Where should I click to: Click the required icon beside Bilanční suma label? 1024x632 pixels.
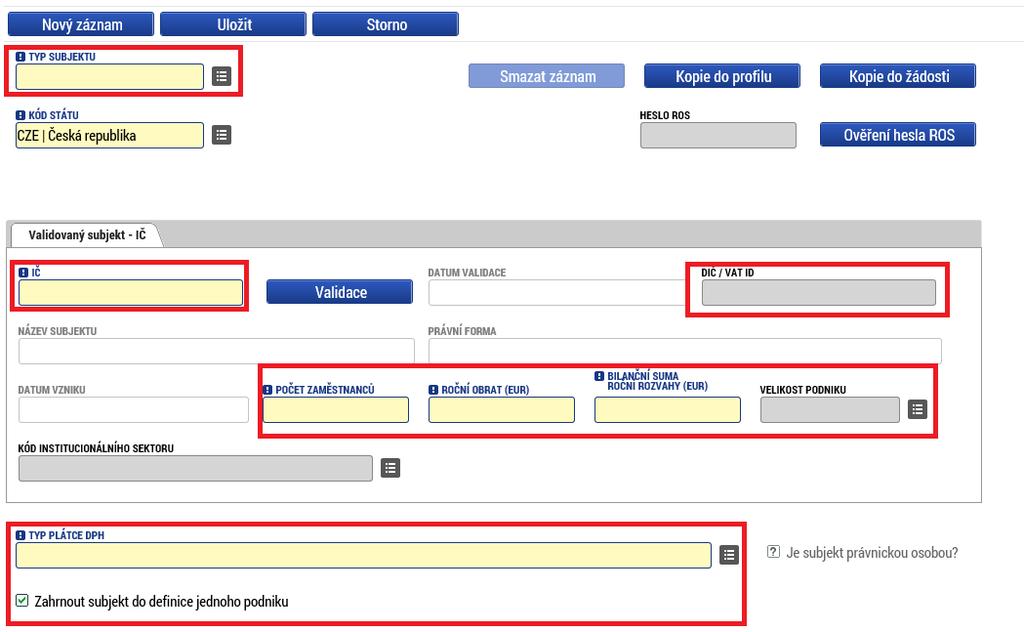coord(600,376)
